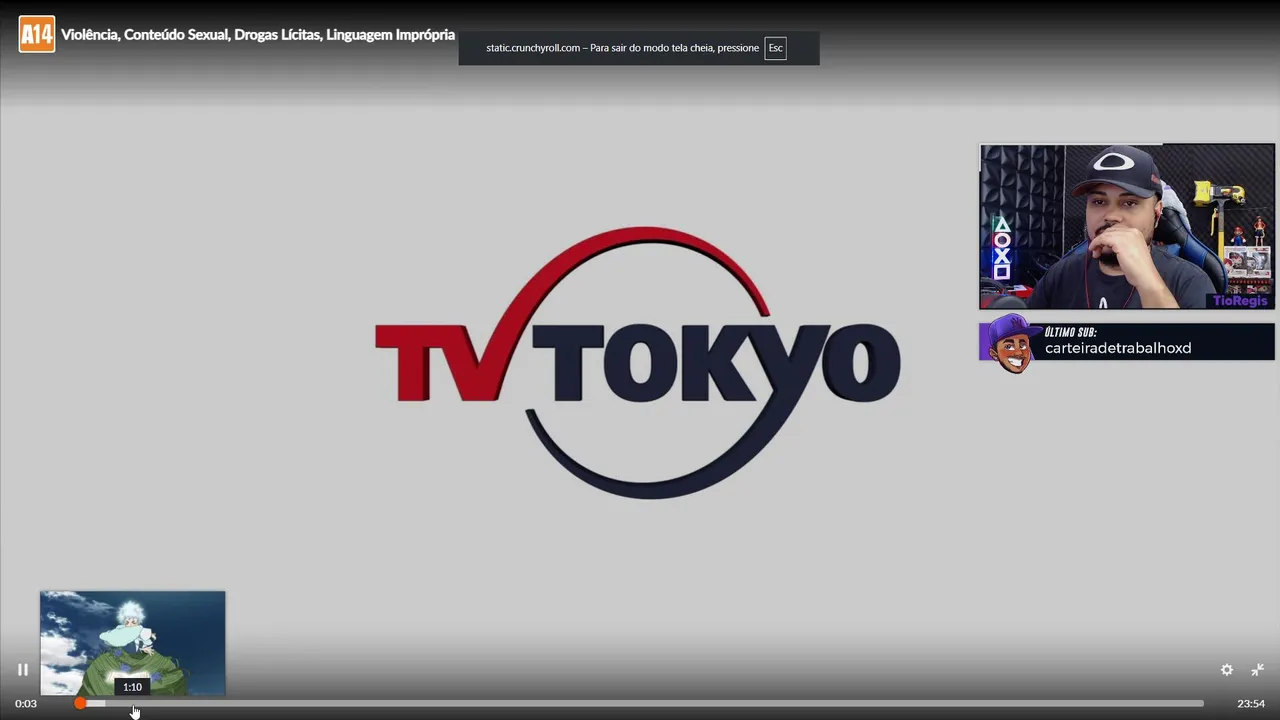The height and width of the screenshot is (720, 1280).
Task: Click the A14 age rating badge
Action: click(37, 35)
